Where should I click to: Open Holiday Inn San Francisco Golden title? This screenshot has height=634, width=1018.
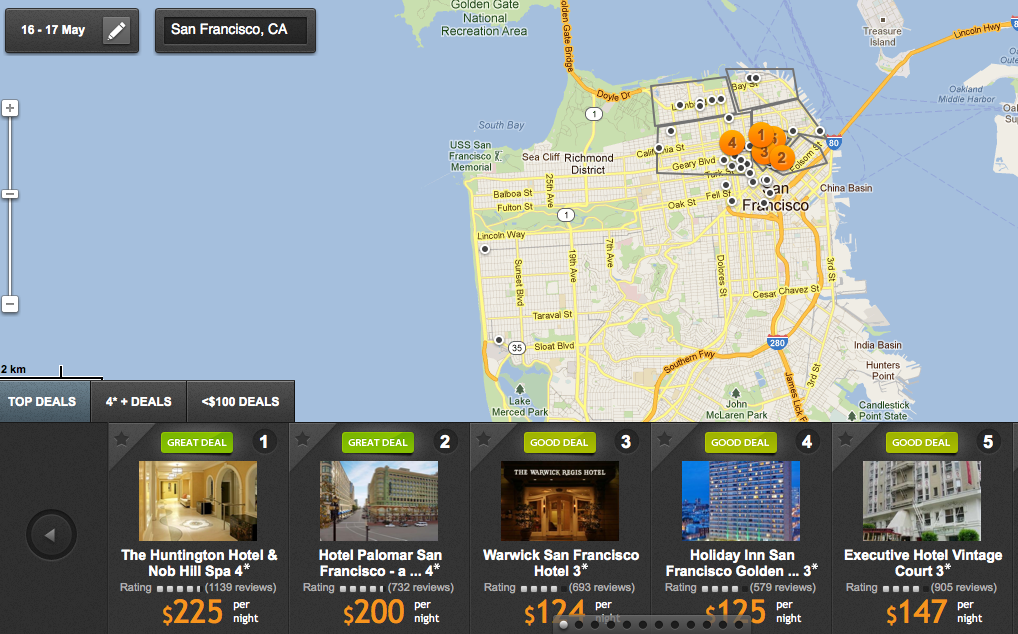coord(742,563)
